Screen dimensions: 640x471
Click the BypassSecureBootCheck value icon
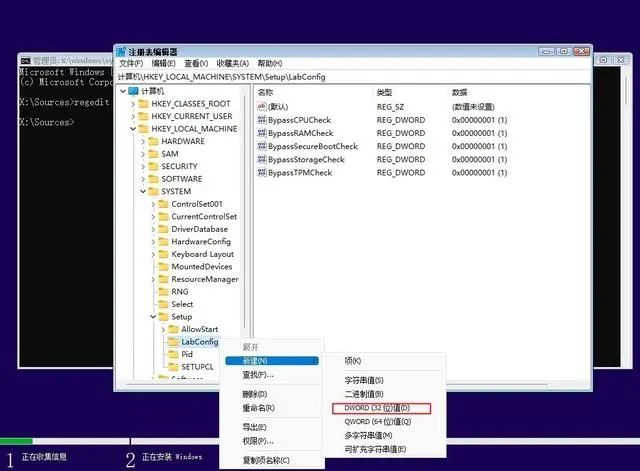261,146
